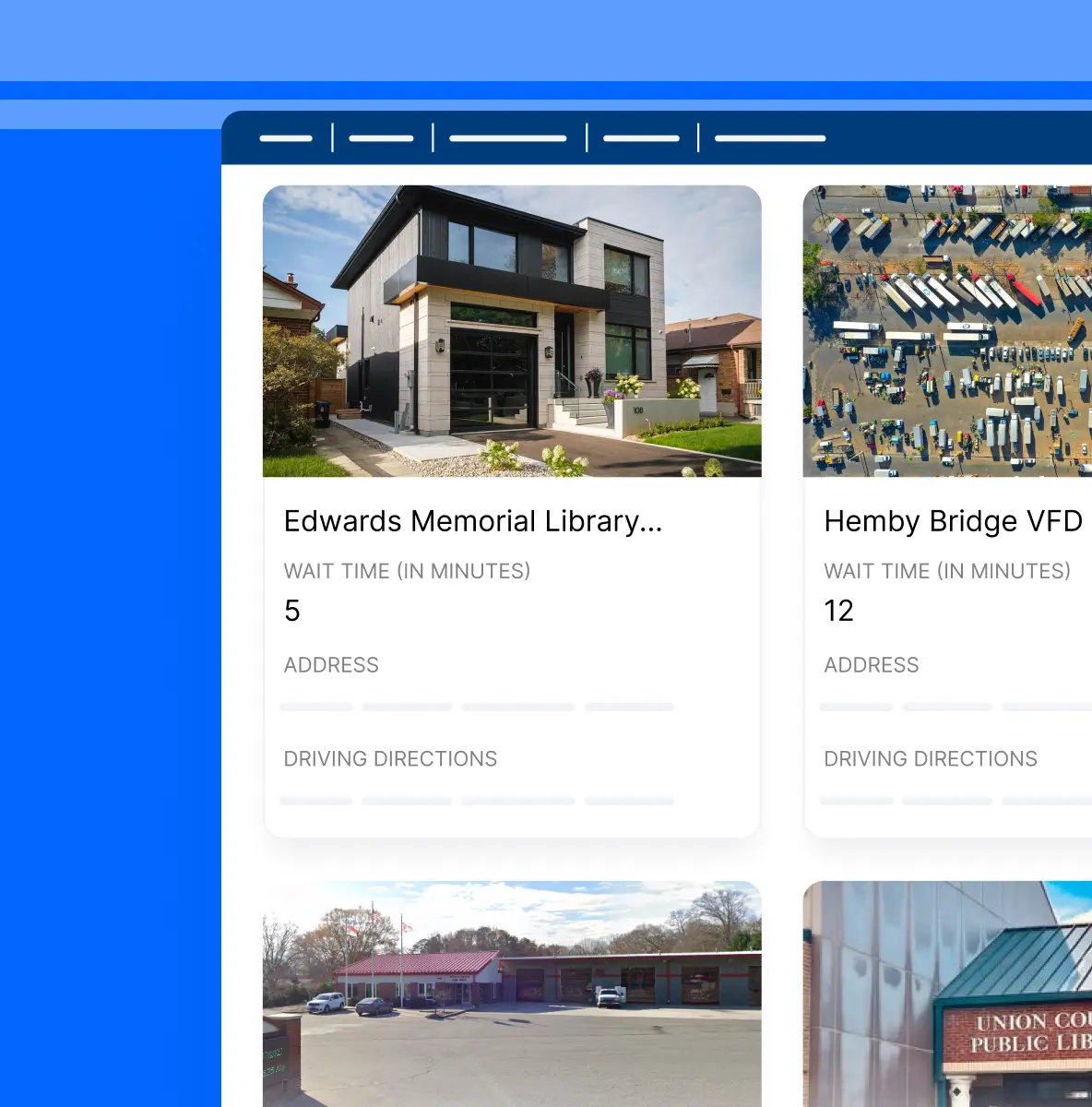Select the fourth navigation bar item

tap(641, 138)
